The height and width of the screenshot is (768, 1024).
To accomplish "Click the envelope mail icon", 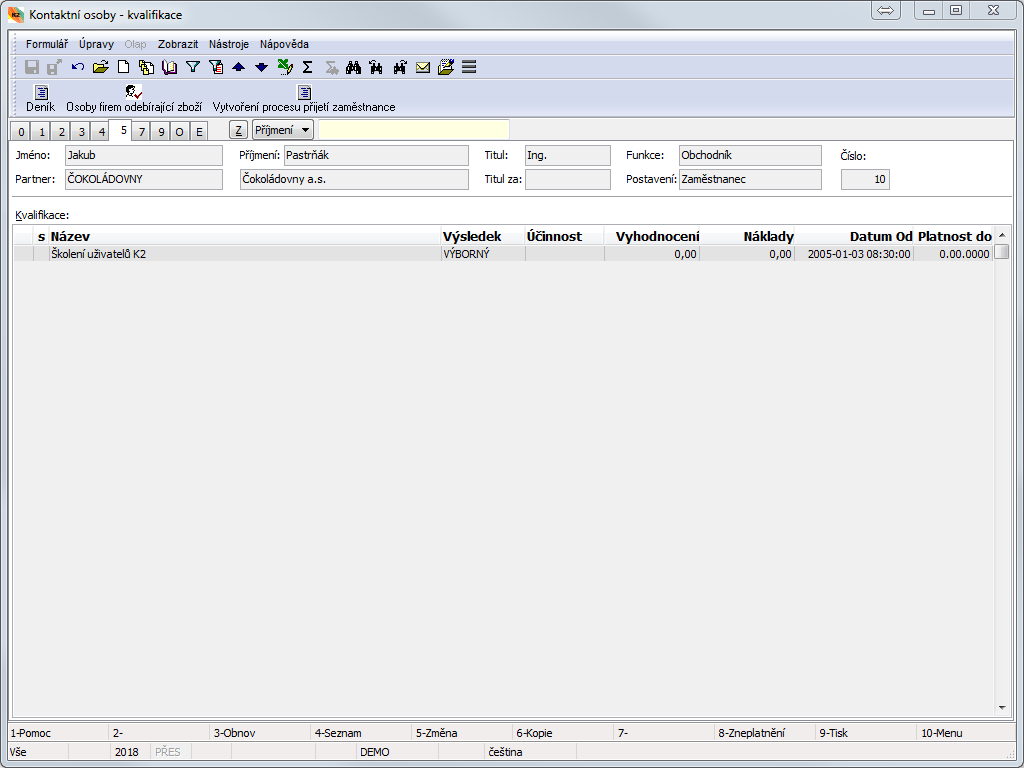I will (x=423, y=67).
